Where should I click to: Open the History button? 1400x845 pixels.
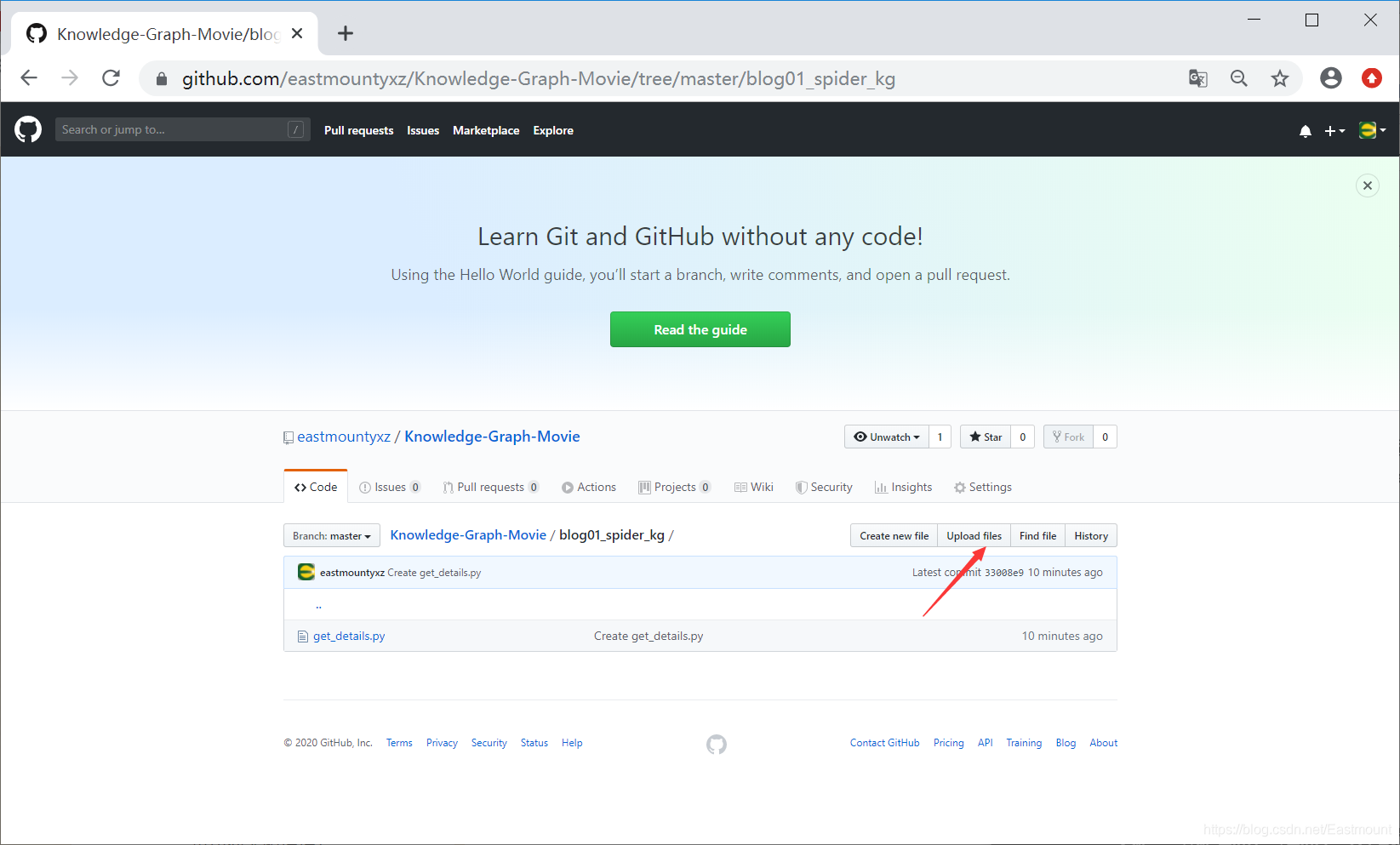tap(1091, 535)
